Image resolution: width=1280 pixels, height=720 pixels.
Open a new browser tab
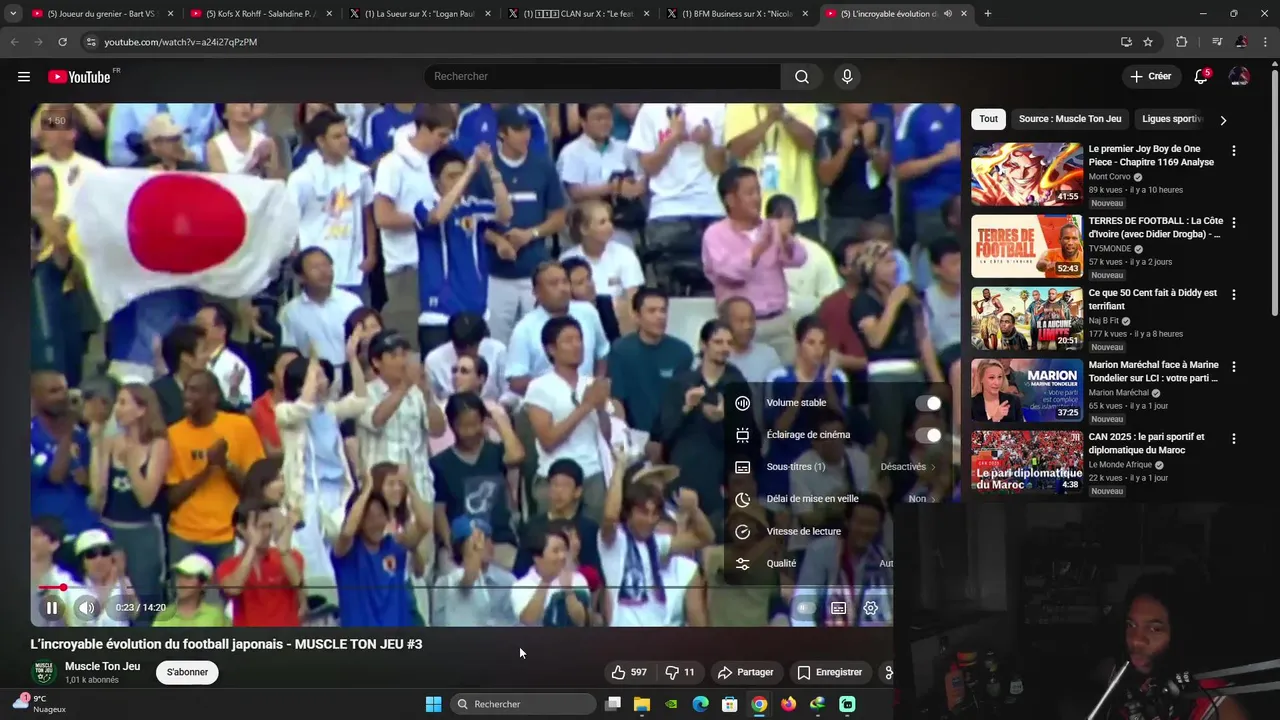click(988, 14)
